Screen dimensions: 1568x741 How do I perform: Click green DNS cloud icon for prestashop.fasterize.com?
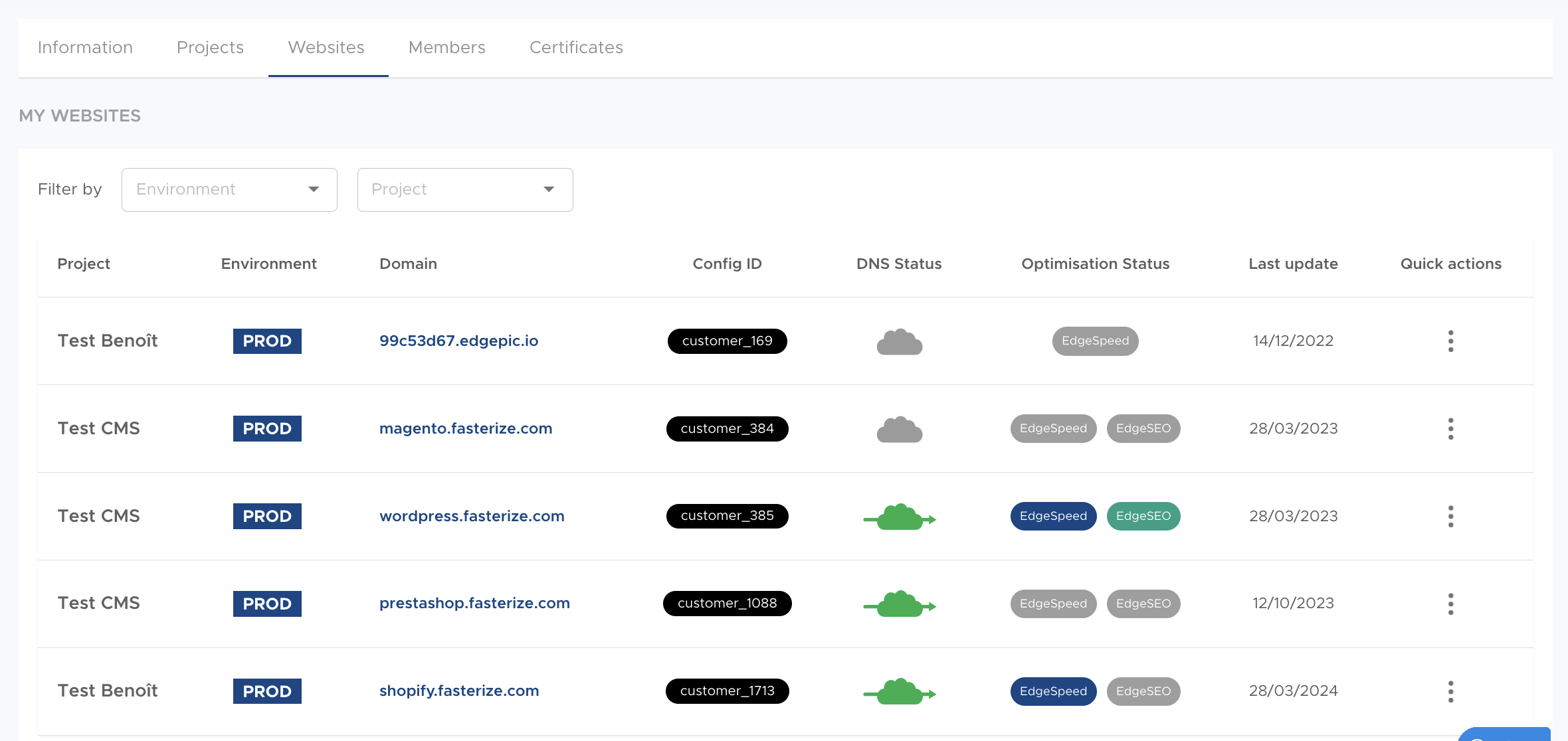(x=899, y=604)
